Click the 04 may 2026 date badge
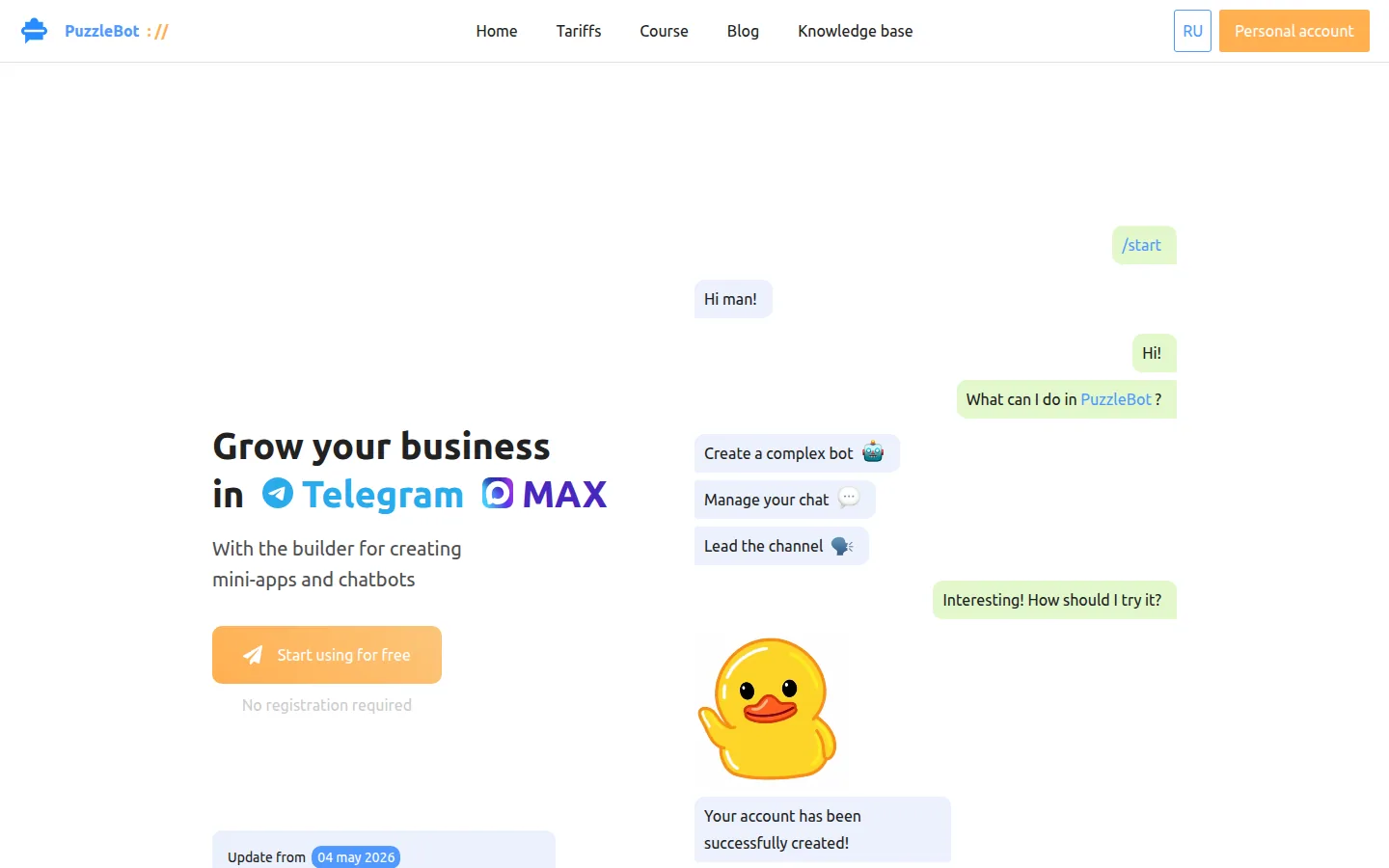 (x=356, y=857)
